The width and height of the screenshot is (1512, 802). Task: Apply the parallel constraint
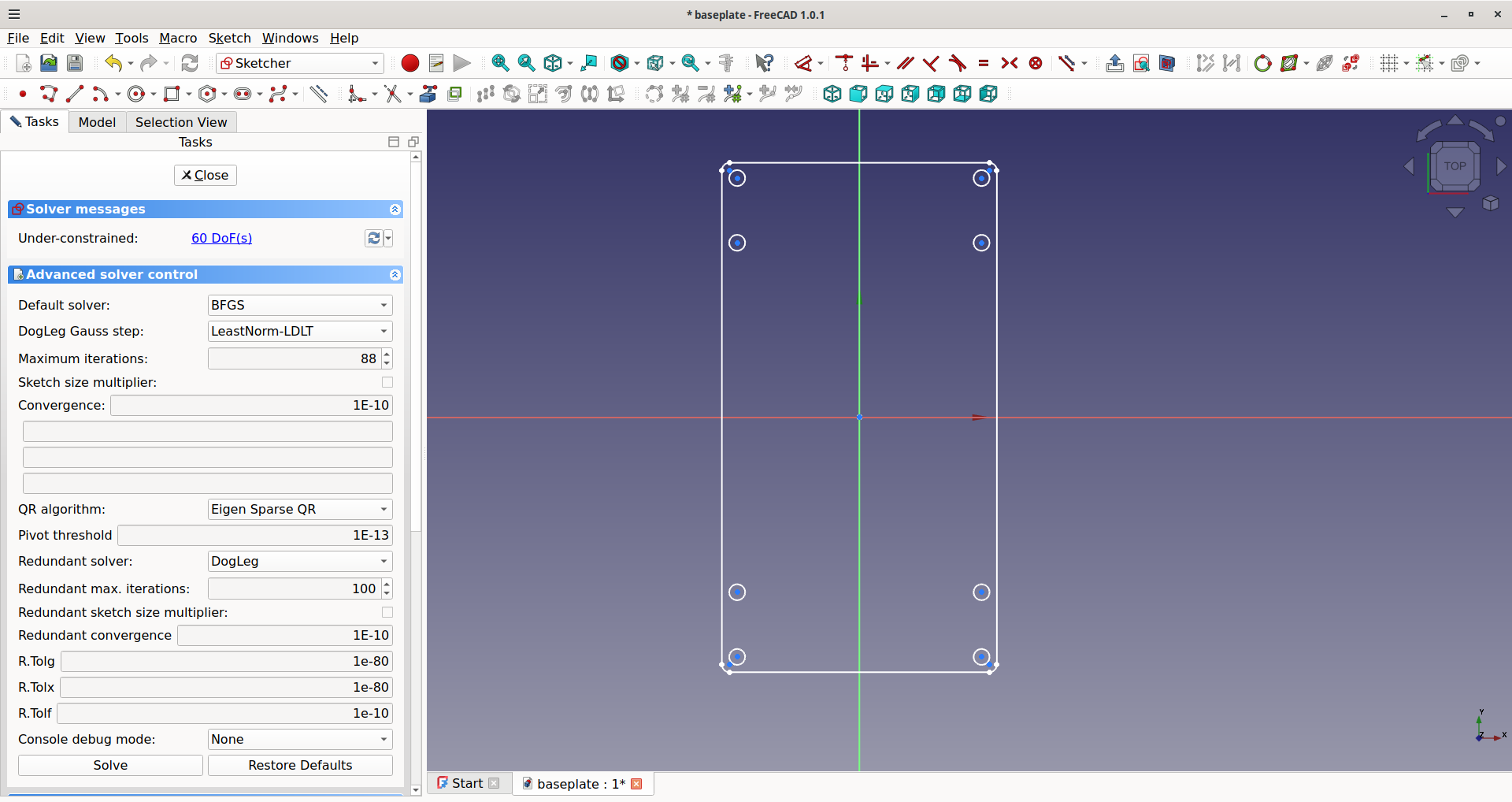click(906, 64)
